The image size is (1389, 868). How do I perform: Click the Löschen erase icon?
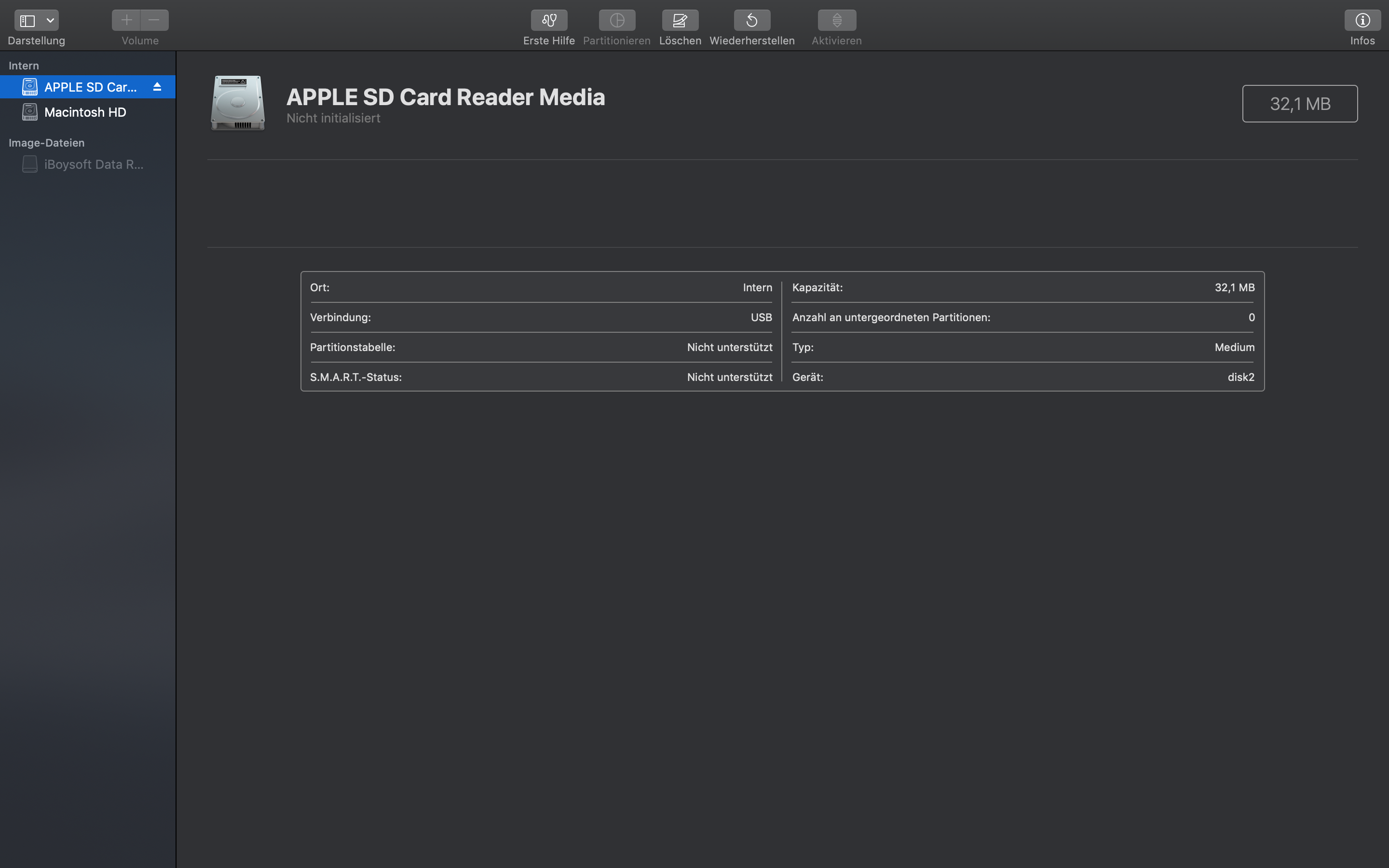tap(680, 21)
